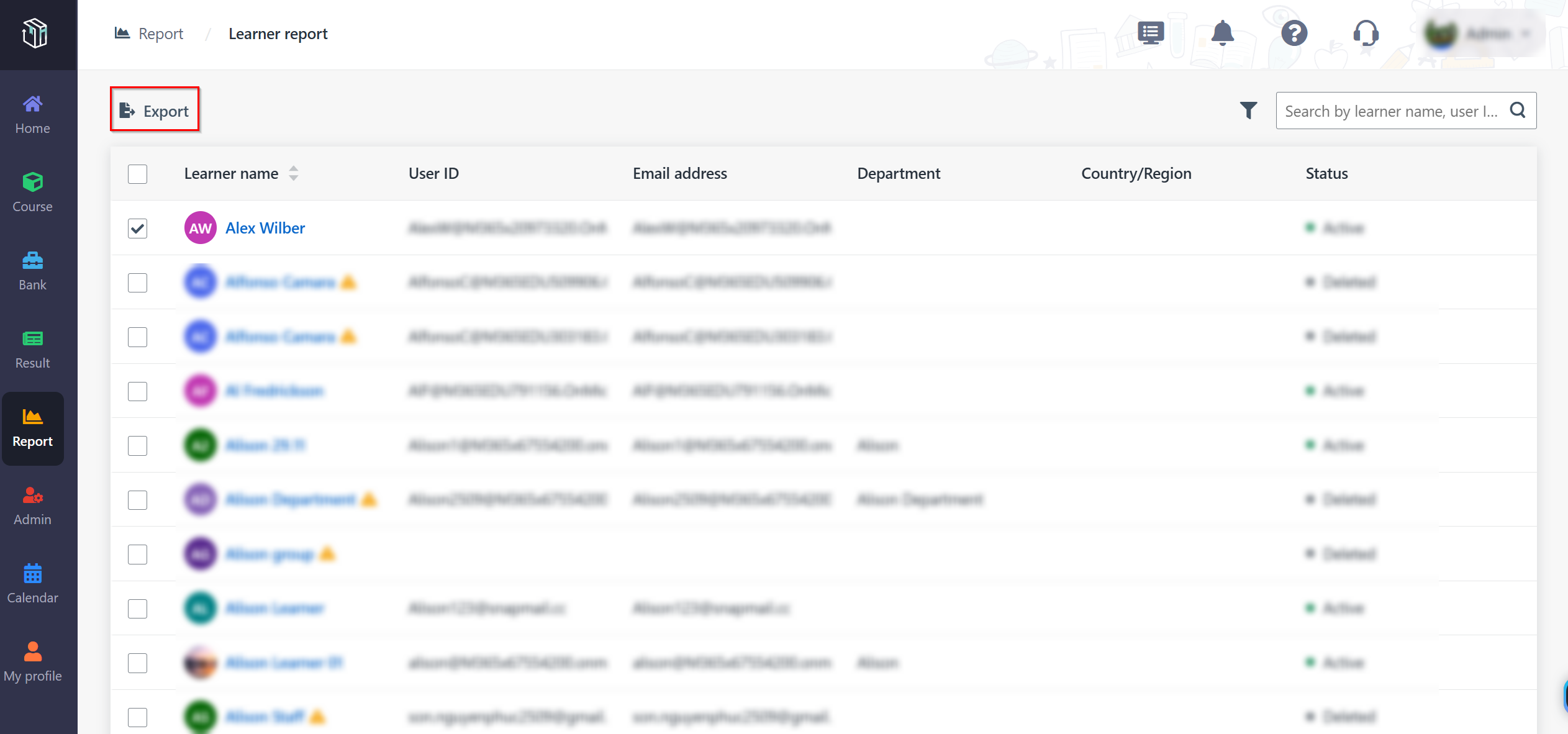1568x734 pixels.
Task: Uncheck the Alex Wilber row checkbox
Action: 137,228
